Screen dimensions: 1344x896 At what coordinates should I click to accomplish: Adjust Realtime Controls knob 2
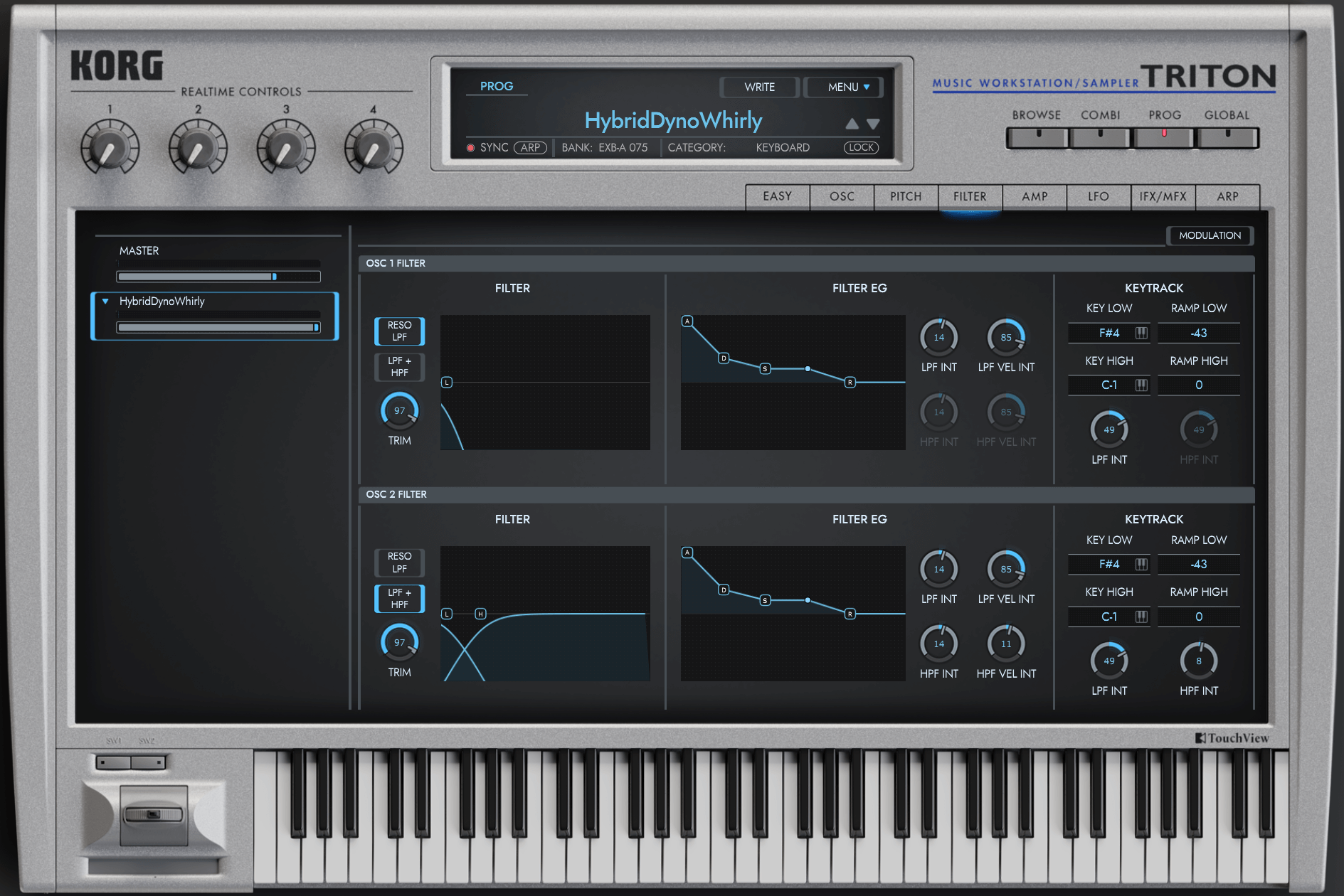click(x=198, y=148)
